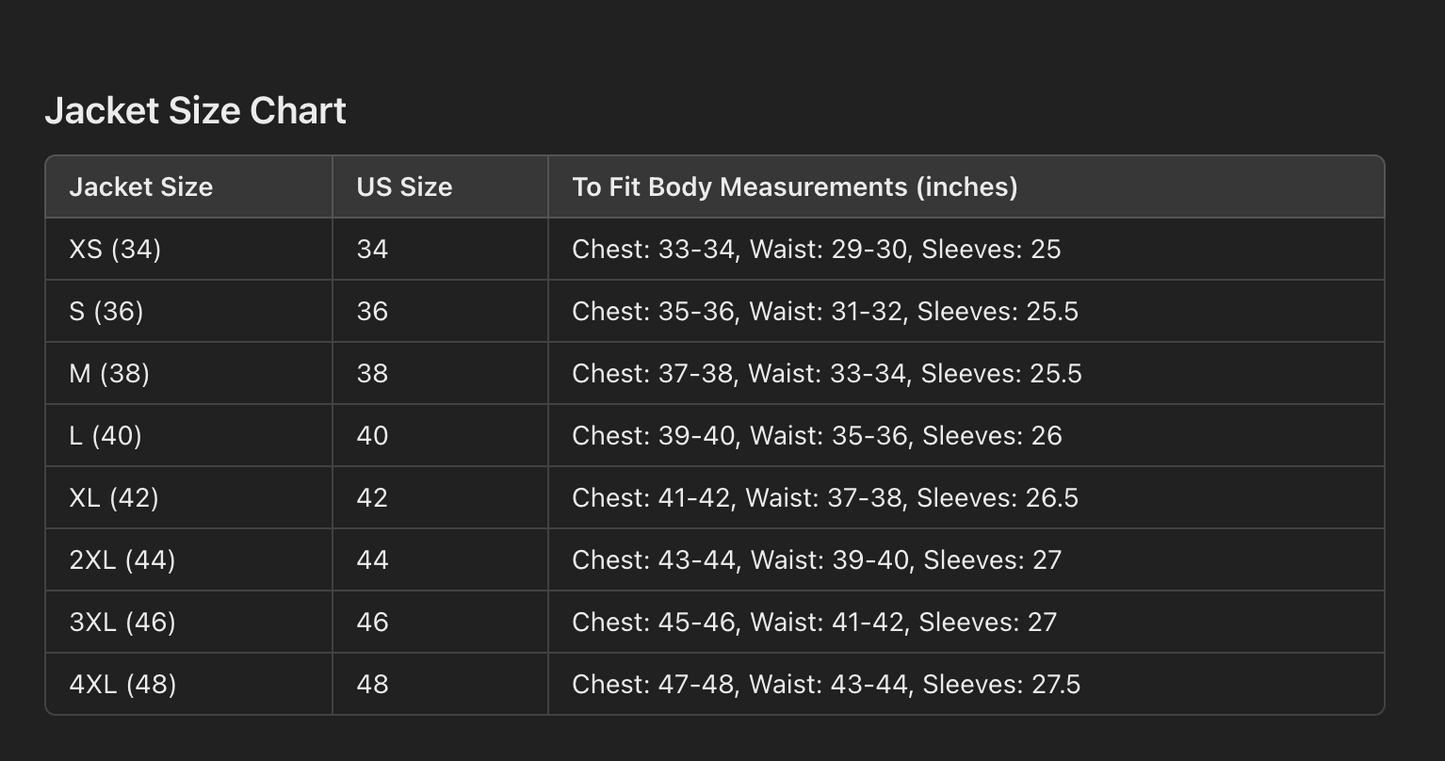Select the 2XL (44) jacket size cell
Screen dimensions: 1445x761
pyautogui.click(x=122, y=559)
